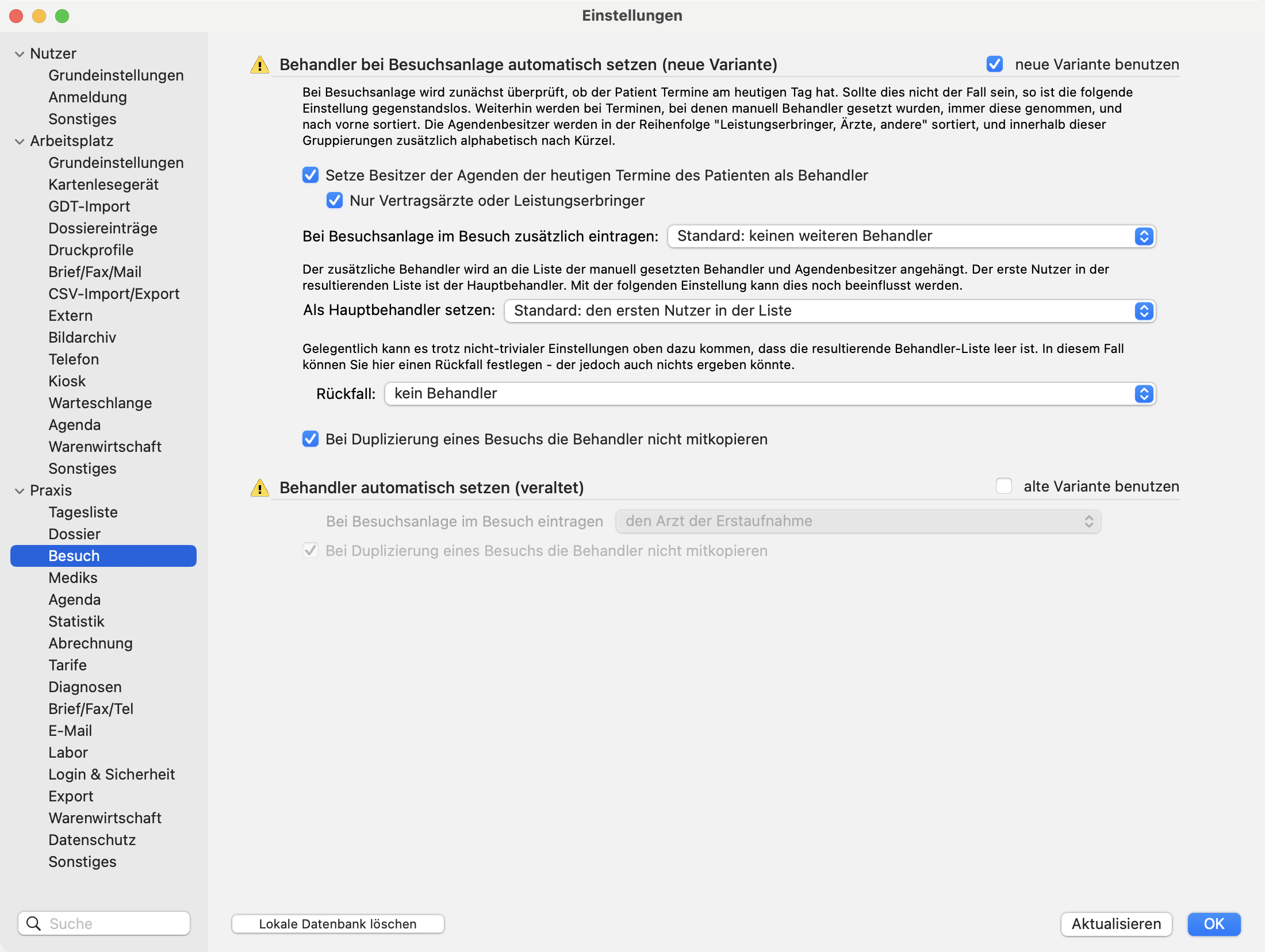The image size is (1265, 952).
Task: Collapse the Praxis section
Action: tap(20, 491)
